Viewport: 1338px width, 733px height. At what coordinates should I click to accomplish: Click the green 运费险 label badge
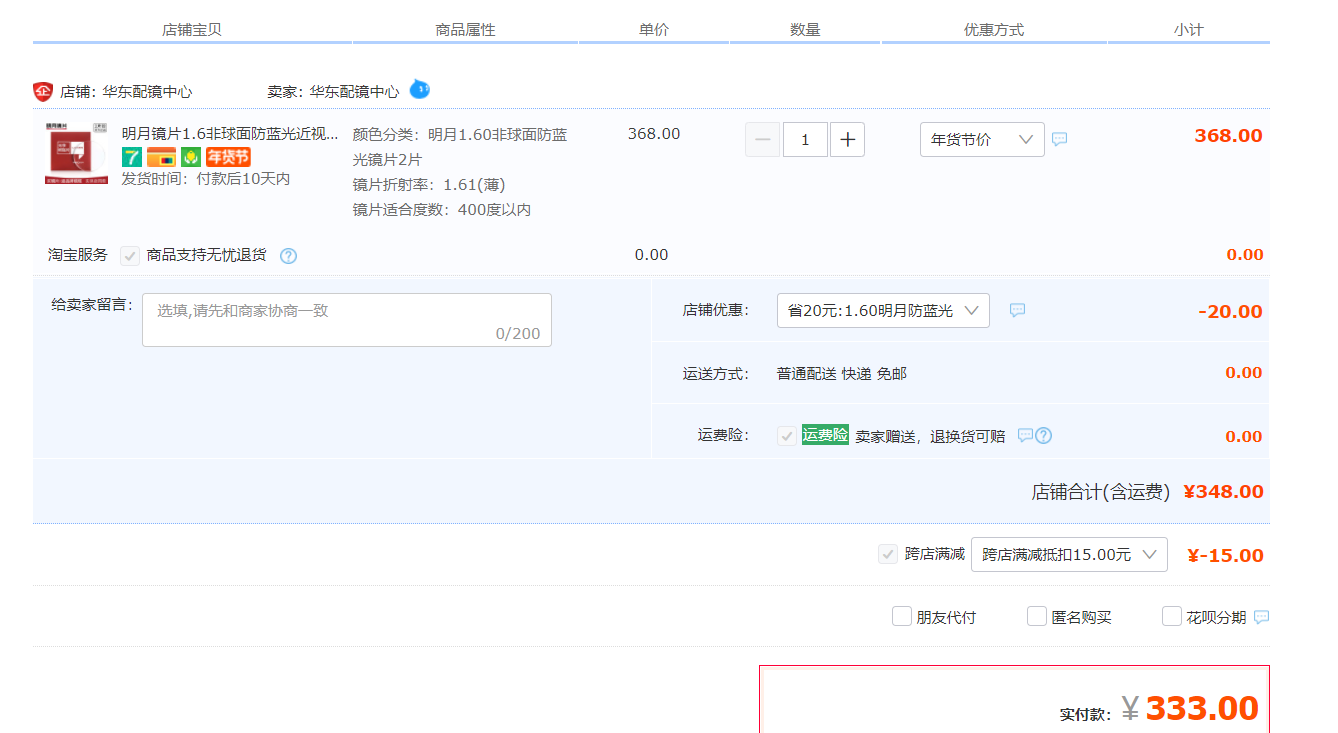tap(825, 435)
